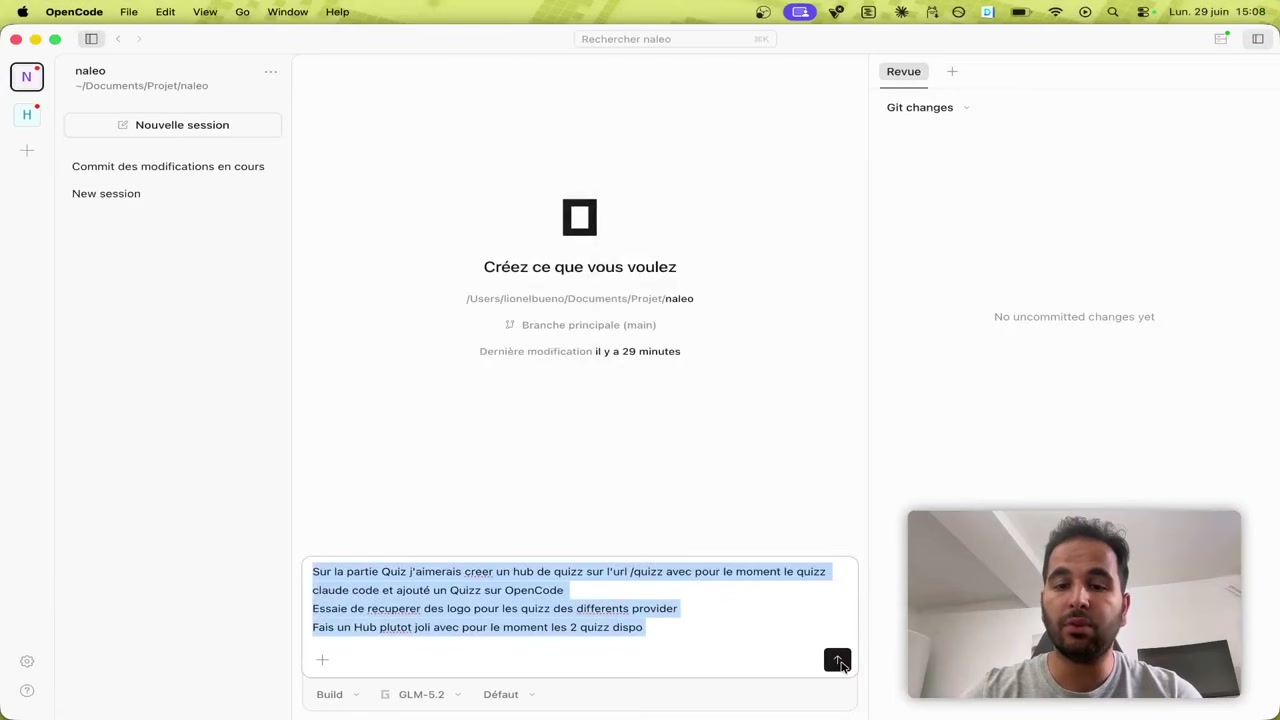Open the Window menu
The image size is (1280, 720).
[x=287, y=12]
